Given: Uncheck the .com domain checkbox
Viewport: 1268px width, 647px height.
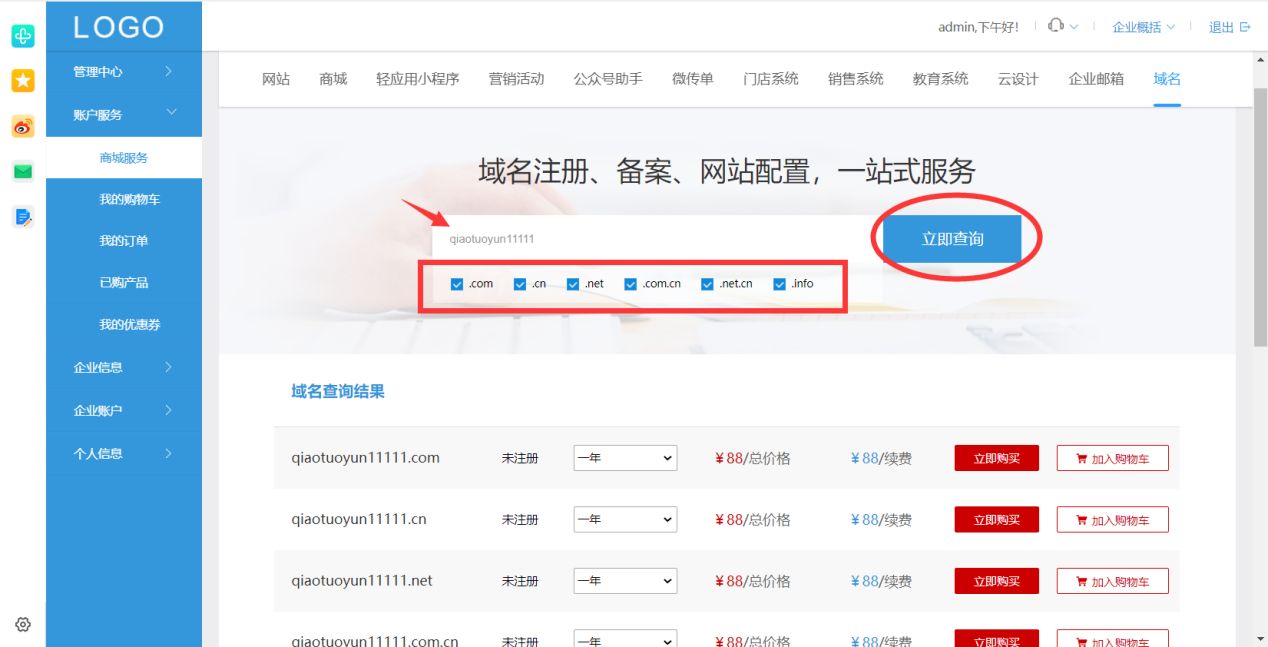Looking at the screenshot, I should [x=455, y=283].
